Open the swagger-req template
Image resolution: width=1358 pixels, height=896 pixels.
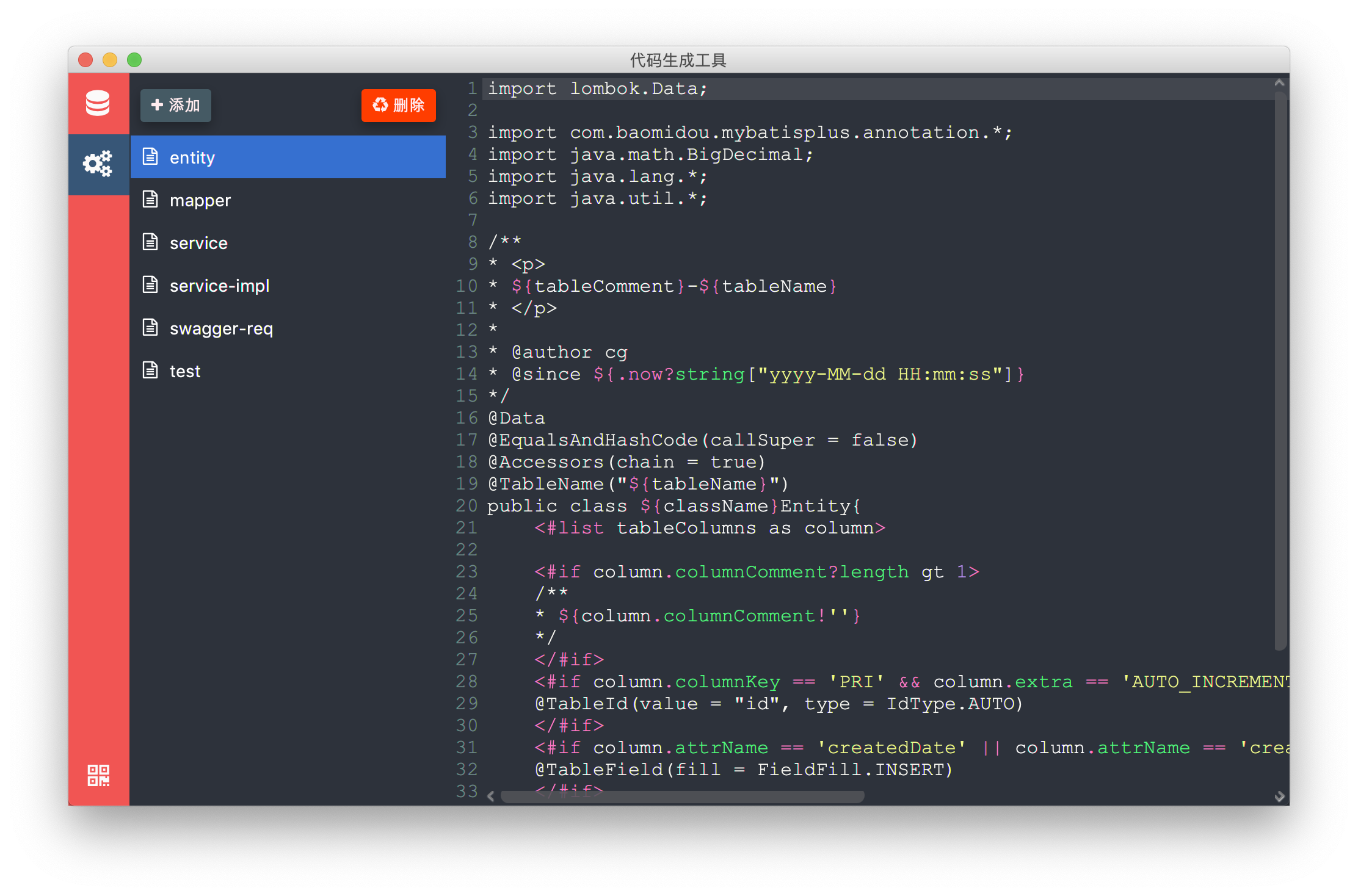(x=221, y=328)
